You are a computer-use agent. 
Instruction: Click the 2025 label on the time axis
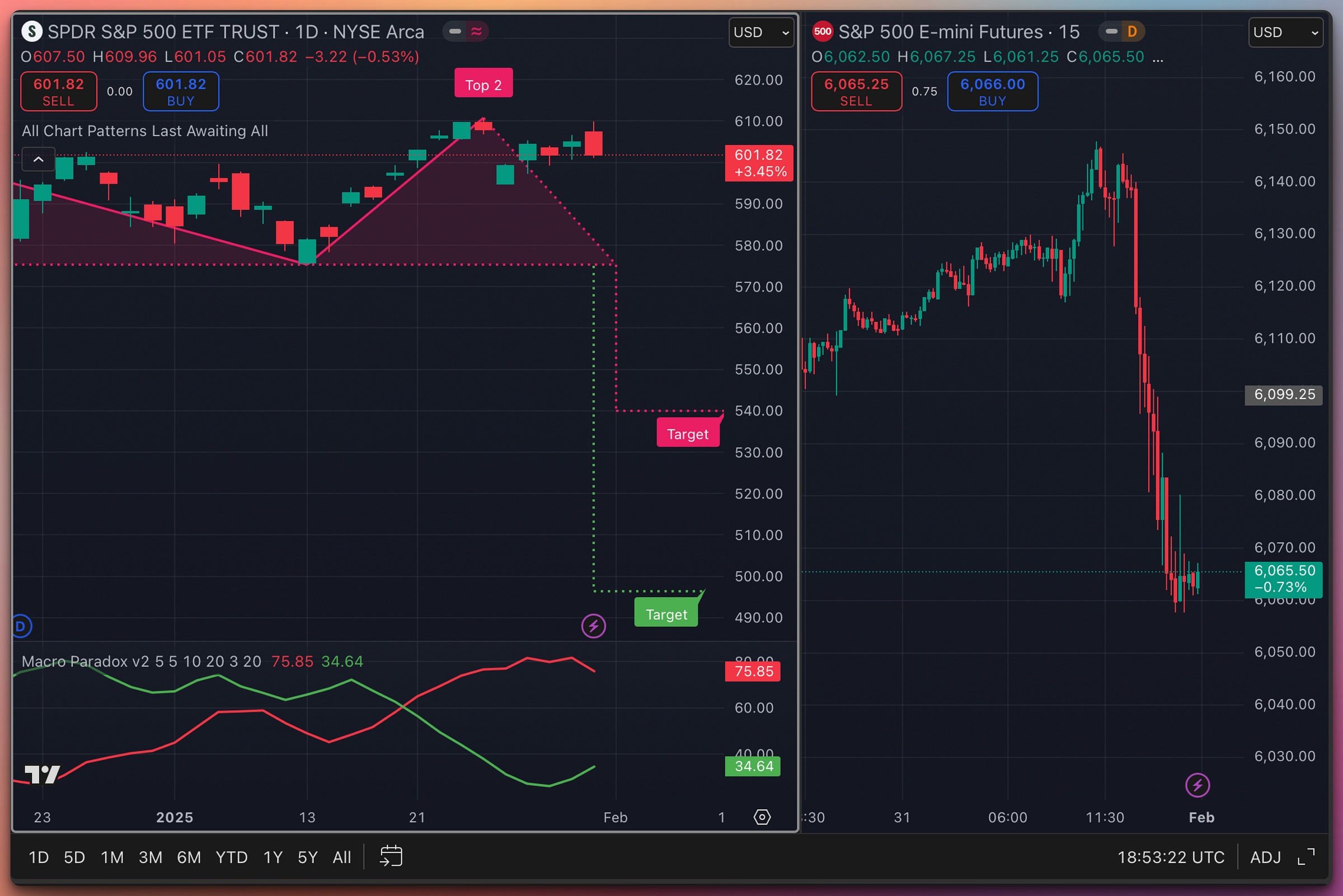(175, 817)
